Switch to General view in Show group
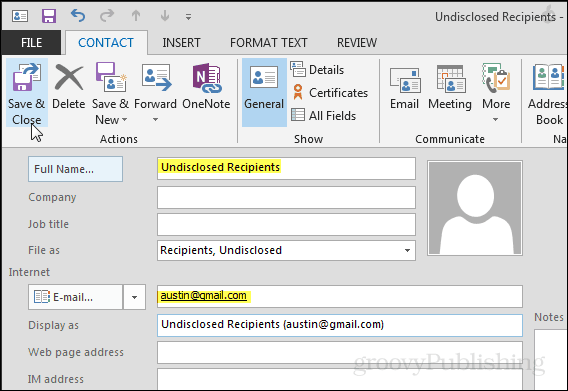 pos(264,93)
